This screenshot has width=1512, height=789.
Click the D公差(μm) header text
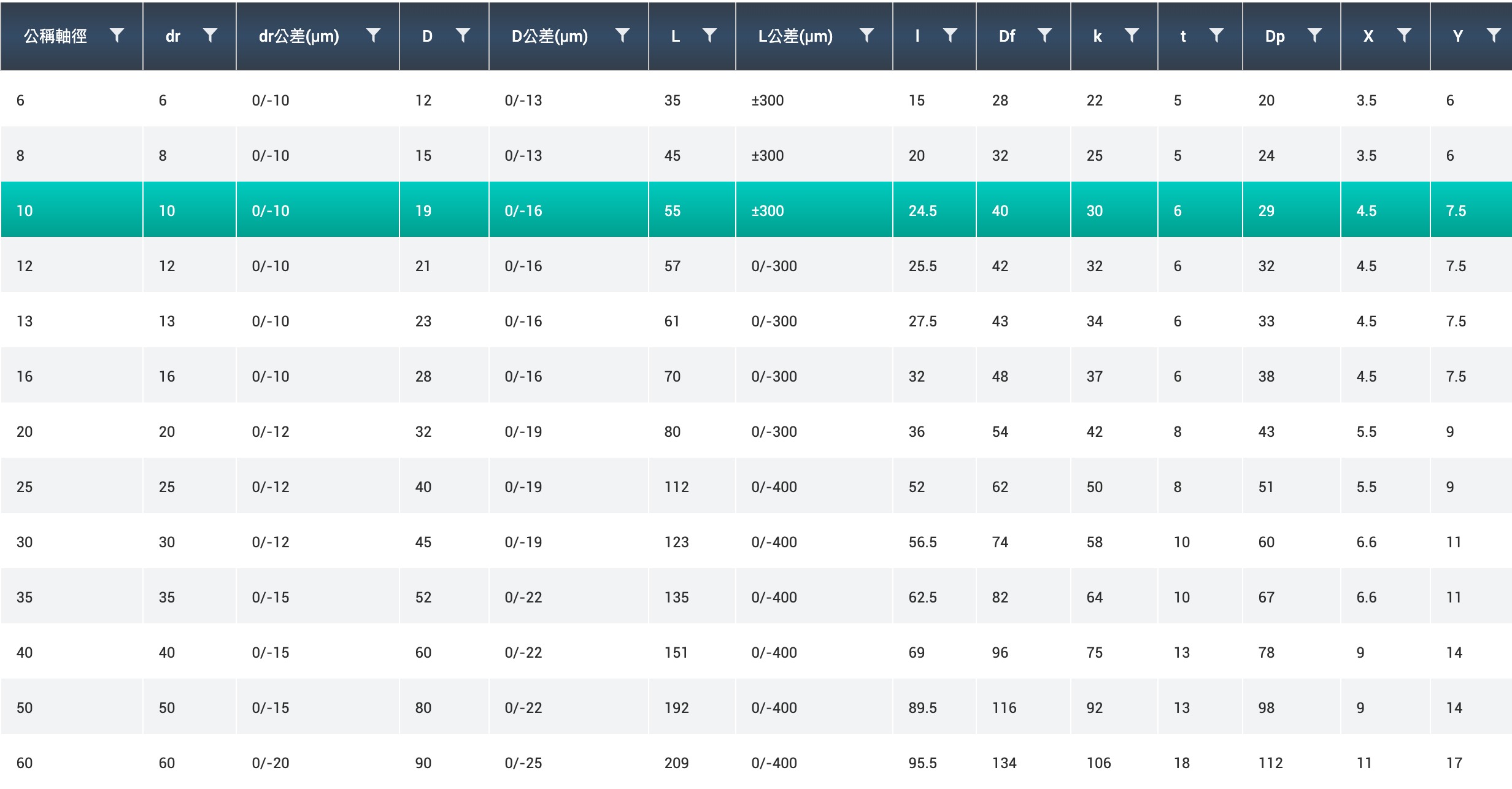[x=550, y=36]
